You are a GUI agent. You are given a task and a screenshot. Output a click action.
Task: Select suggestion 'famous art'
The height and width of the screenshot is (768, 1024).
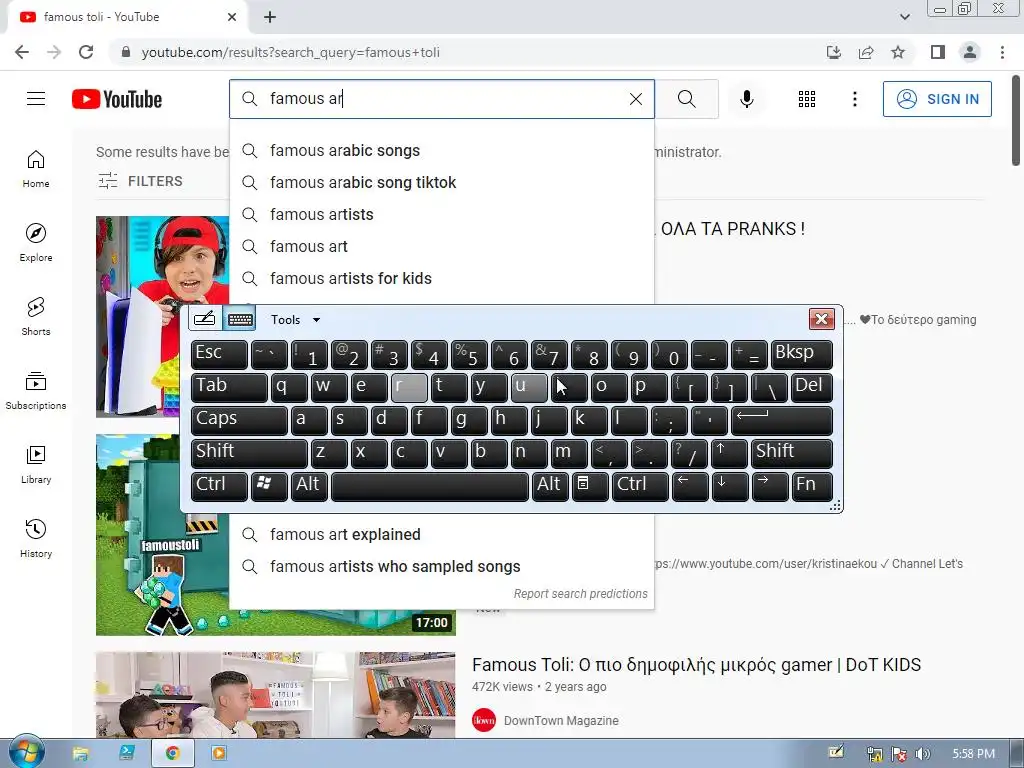click(x=441, y=247)
